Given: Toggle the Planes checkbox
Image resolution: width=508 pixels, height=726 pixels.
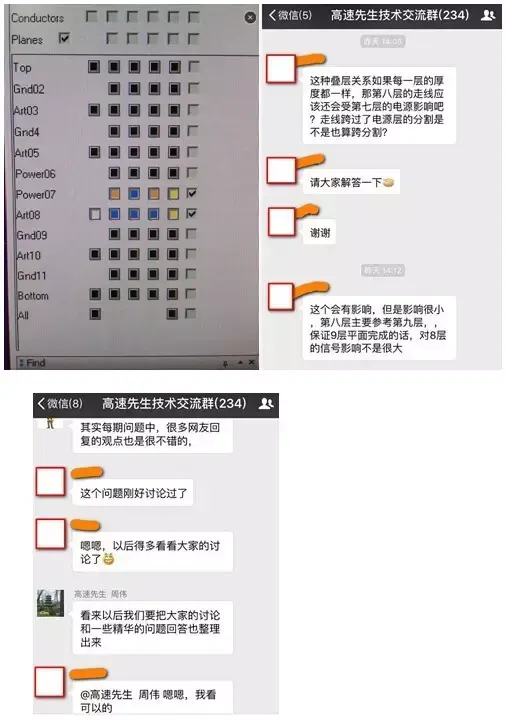Looking at the screenshot, I should pos(64,38).
